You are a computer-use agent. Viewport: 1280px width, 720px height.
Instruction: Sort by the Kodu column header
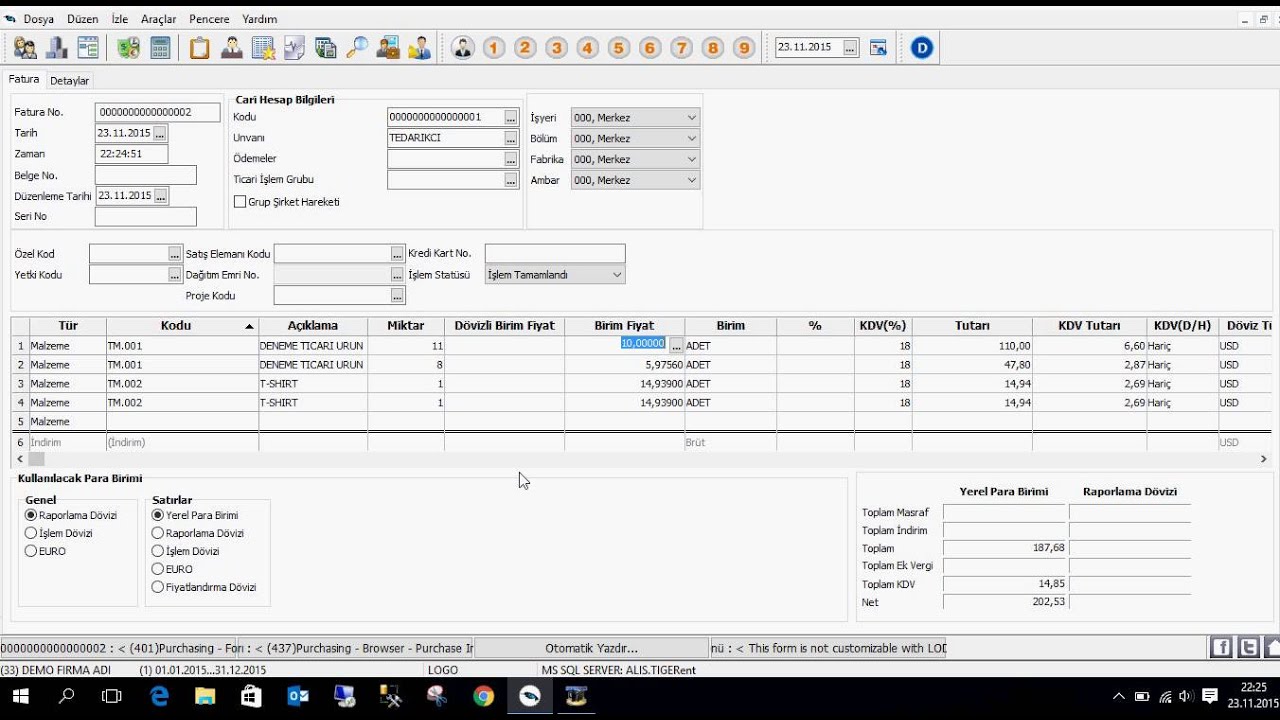pos(182,326)
